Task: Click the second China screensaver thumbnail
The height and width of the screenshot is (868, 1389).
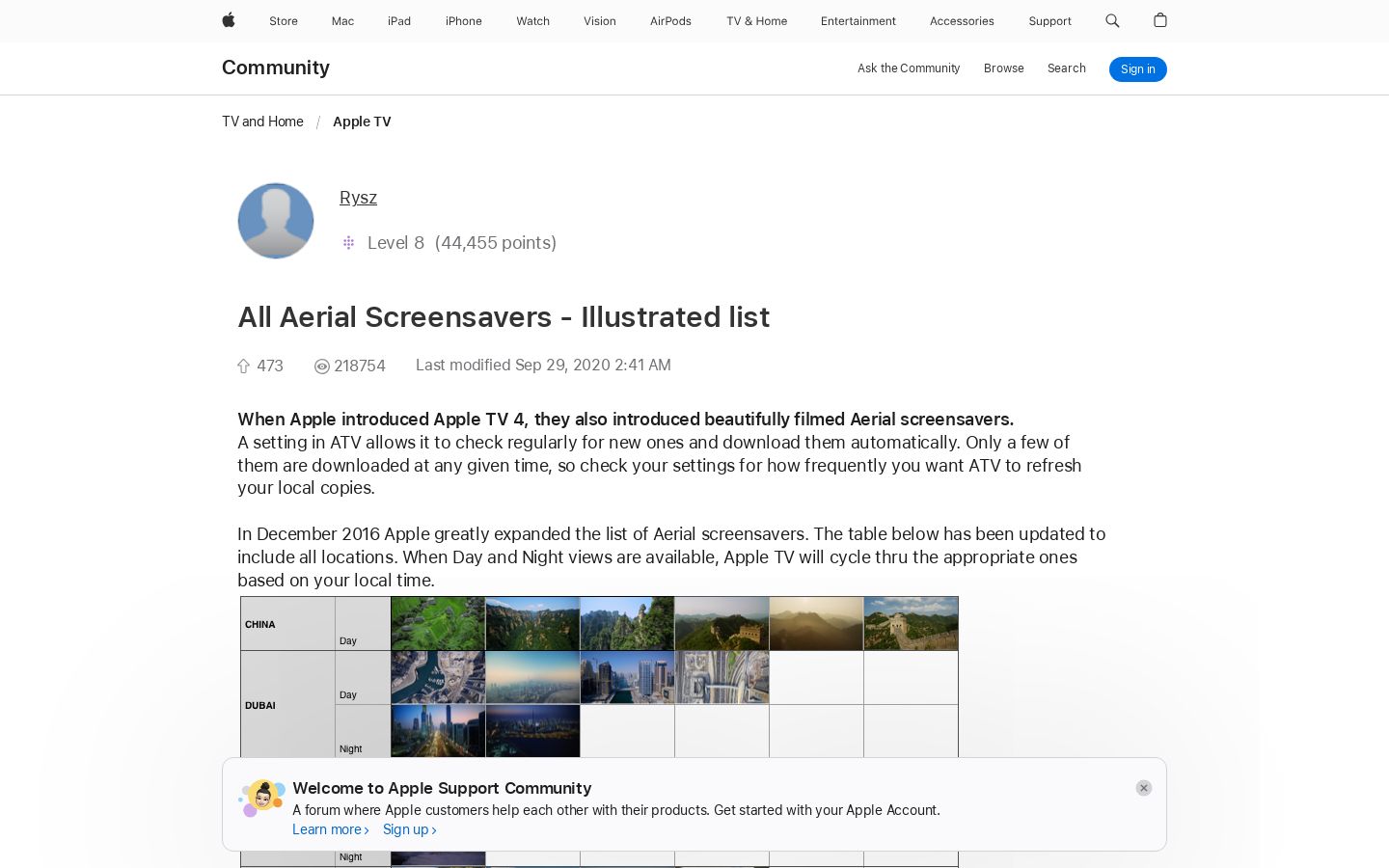Action: pos(532,623)
